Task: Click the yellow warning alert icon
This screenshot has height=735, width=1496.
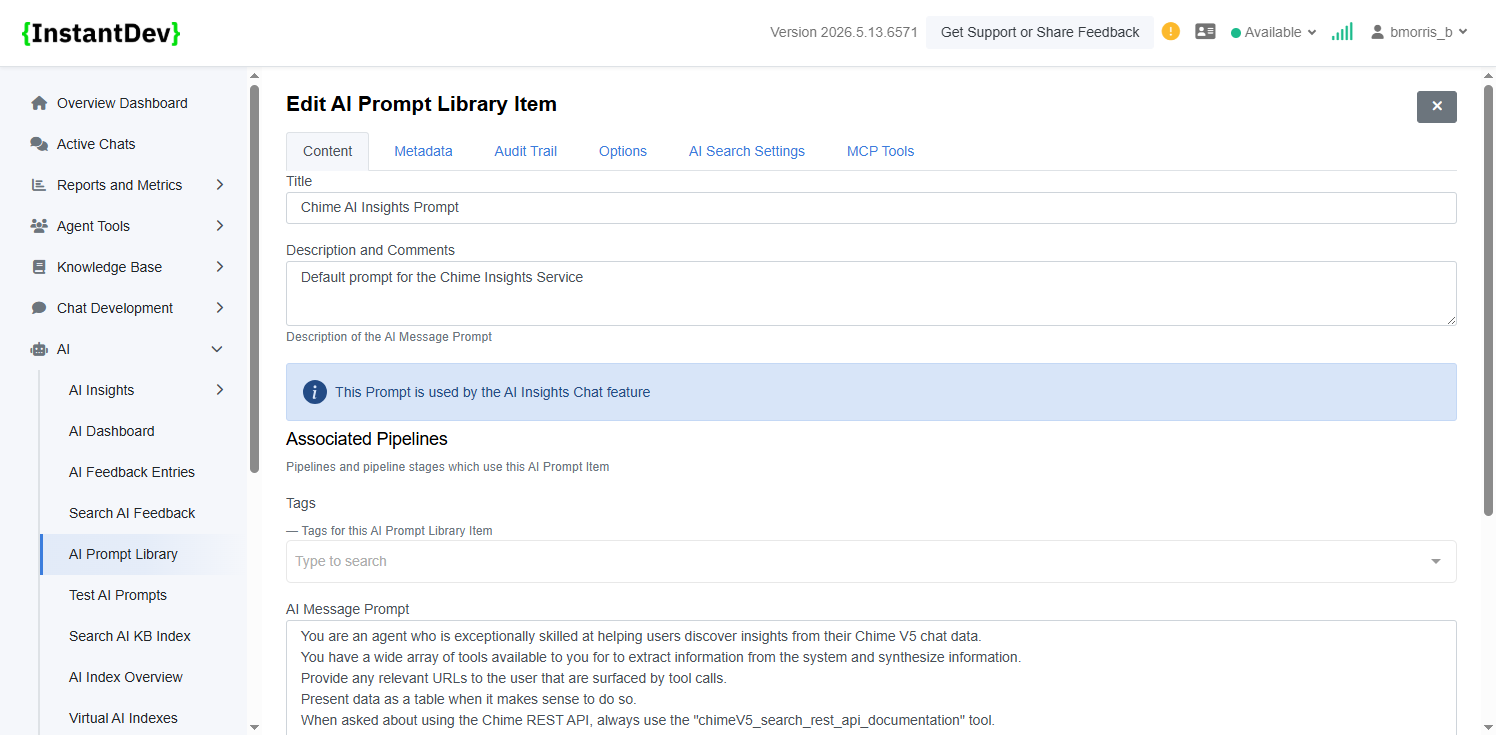Action: point(1171,31)
